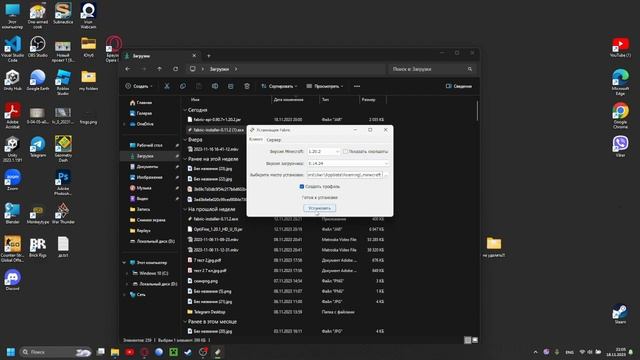Open Unity Hub desktop icon

coord(13,80)
